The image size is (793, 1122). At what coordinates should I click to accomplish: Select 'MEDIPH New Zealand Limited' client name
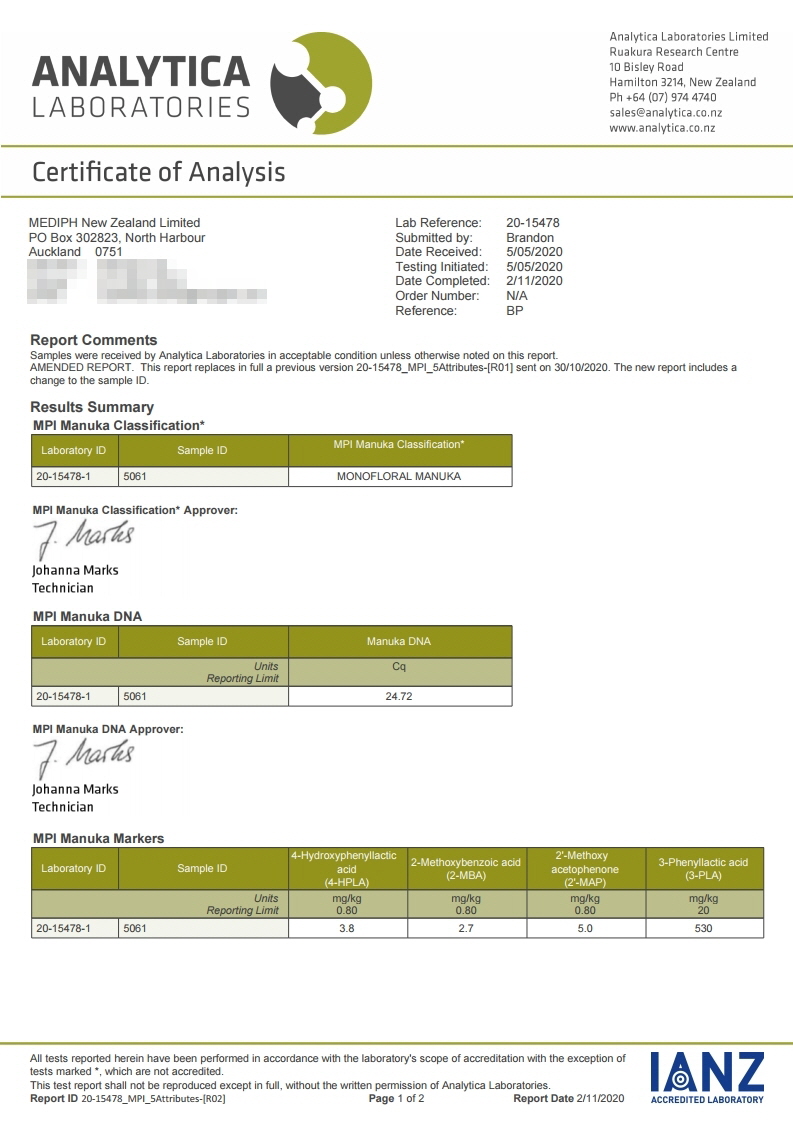115,223
